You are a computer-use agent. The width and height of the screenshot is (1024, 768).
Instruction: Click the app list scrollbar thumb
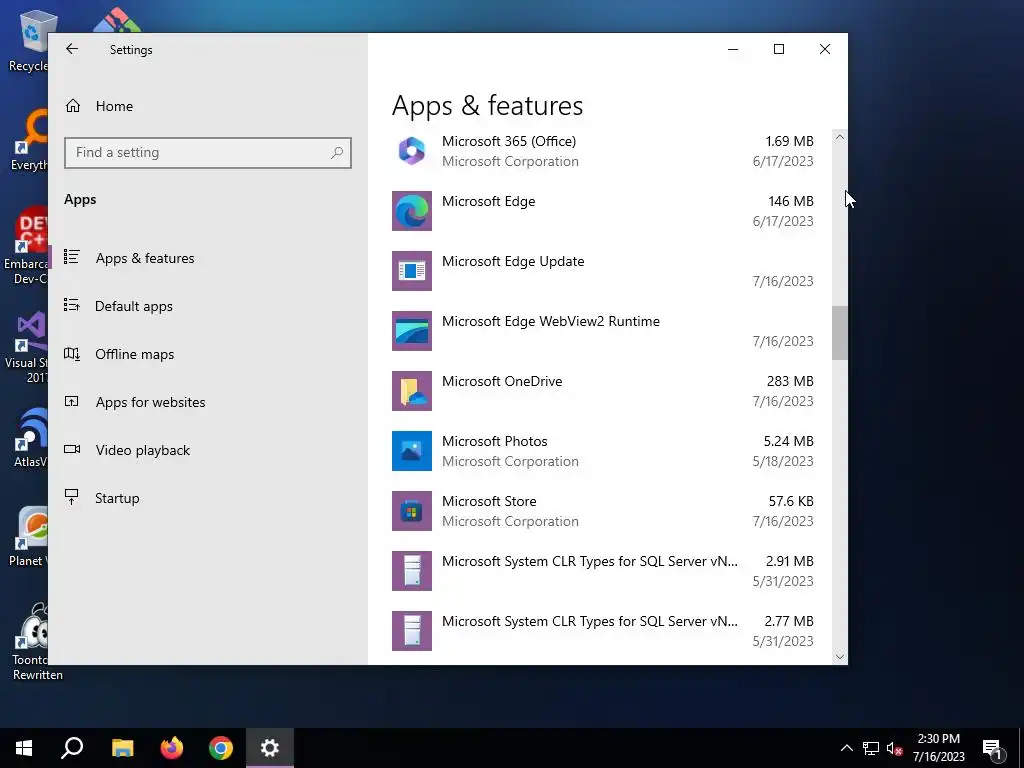(840, 332)
